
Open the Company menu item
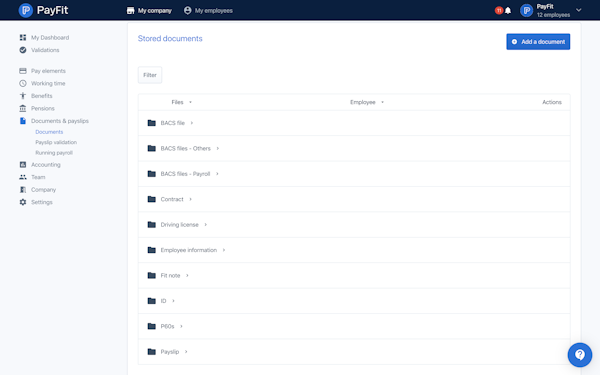43,190
